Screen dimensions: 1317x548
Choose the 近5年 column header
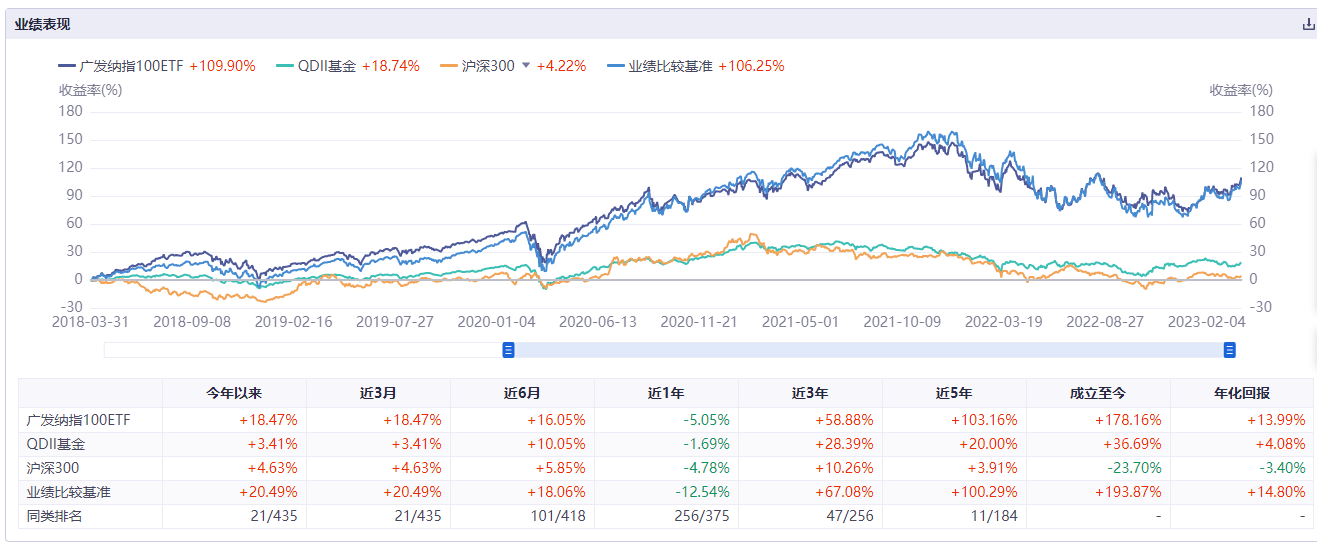pyautogui.click(x=954, y=393)
